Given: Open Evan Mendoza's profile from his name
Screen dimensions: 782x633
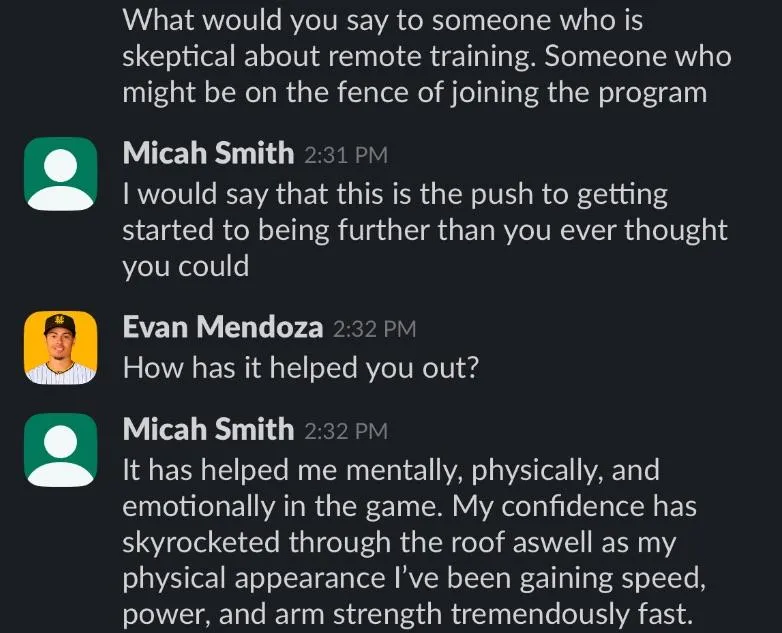Looking at the screenshot, I should (x=223, y=327).
